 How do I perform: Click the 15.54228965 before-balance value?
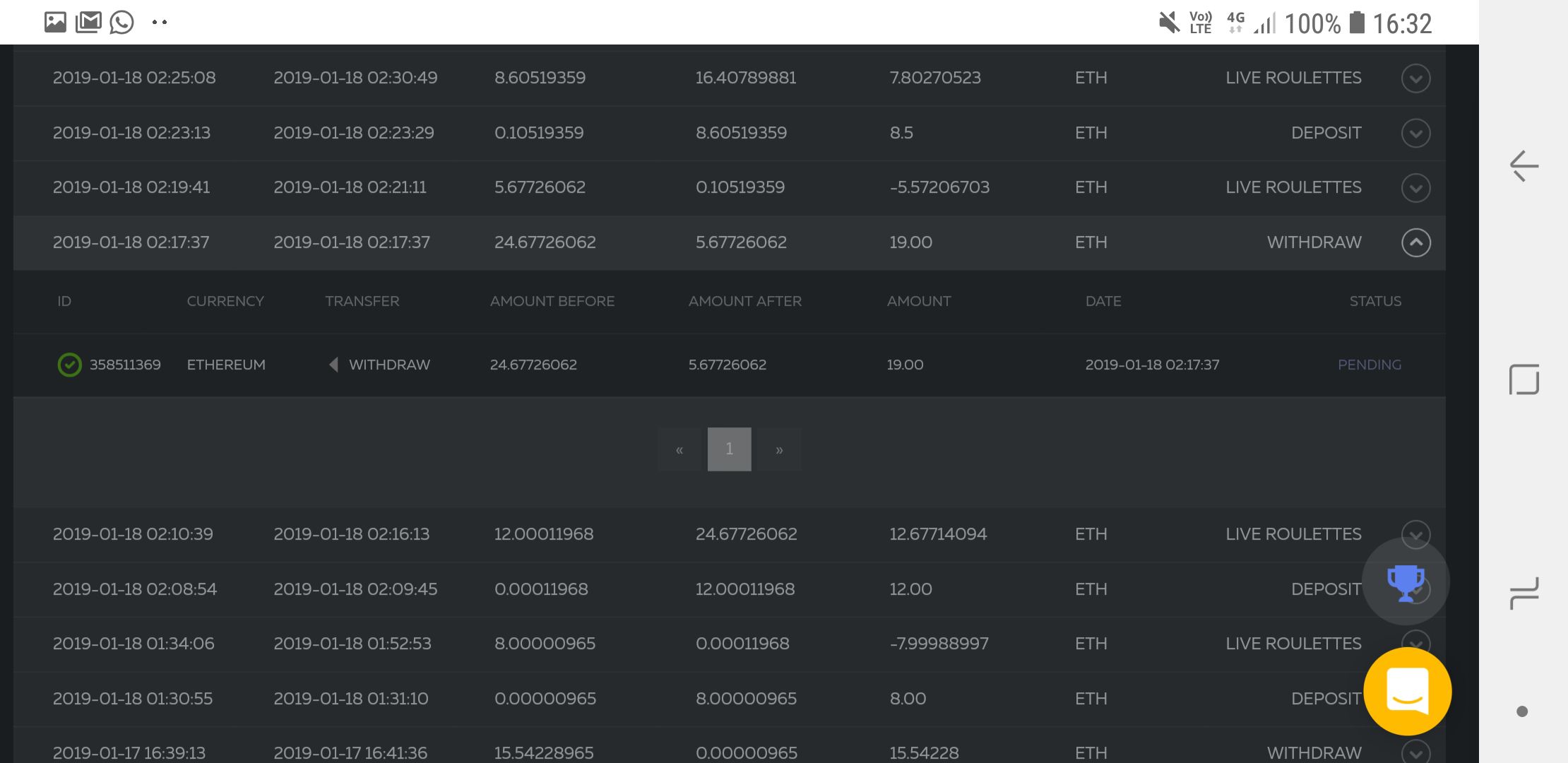(544, 753)
